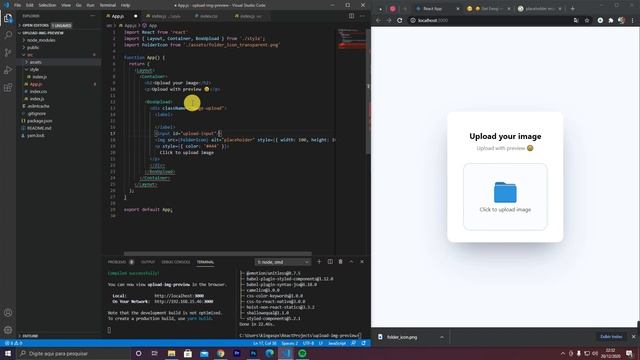
Task: Close the Chrome downloads bar
Action: [633, 337]
